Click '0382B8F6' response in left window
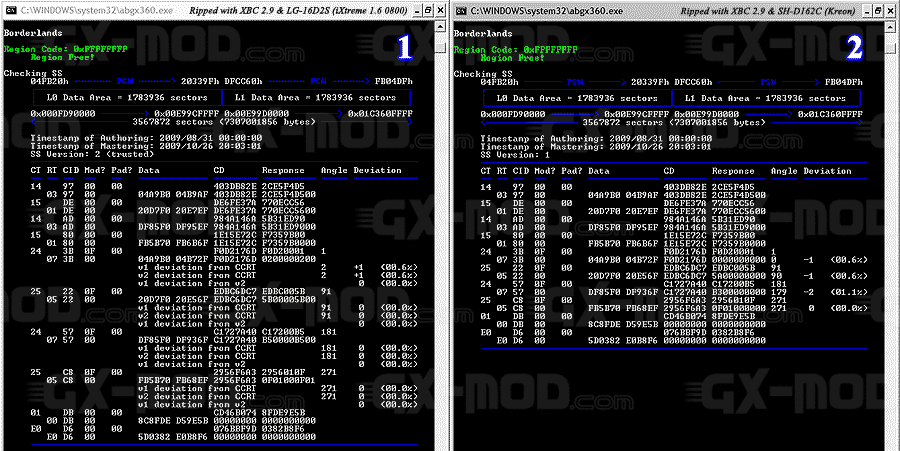900x451 pixels. tap(284, 429)
